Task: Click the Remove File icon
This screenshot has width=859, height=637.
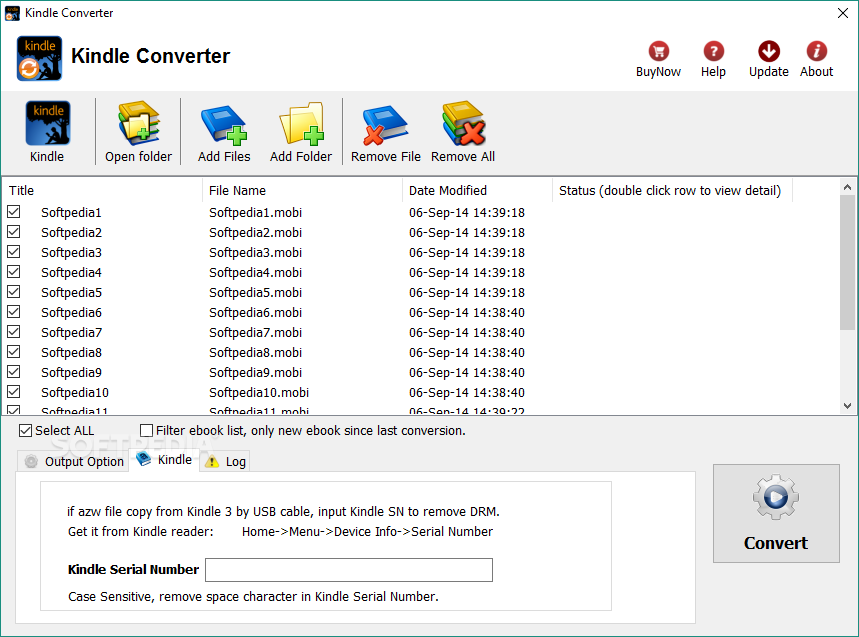Action: click(x=385, y=125)
